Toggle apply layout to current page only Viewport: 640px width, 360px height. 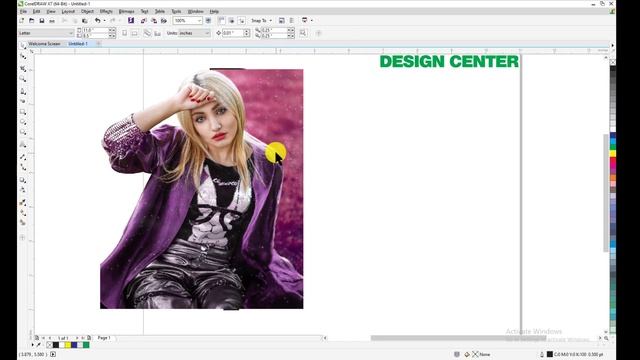pyautogui.click(x=157, y=33)
